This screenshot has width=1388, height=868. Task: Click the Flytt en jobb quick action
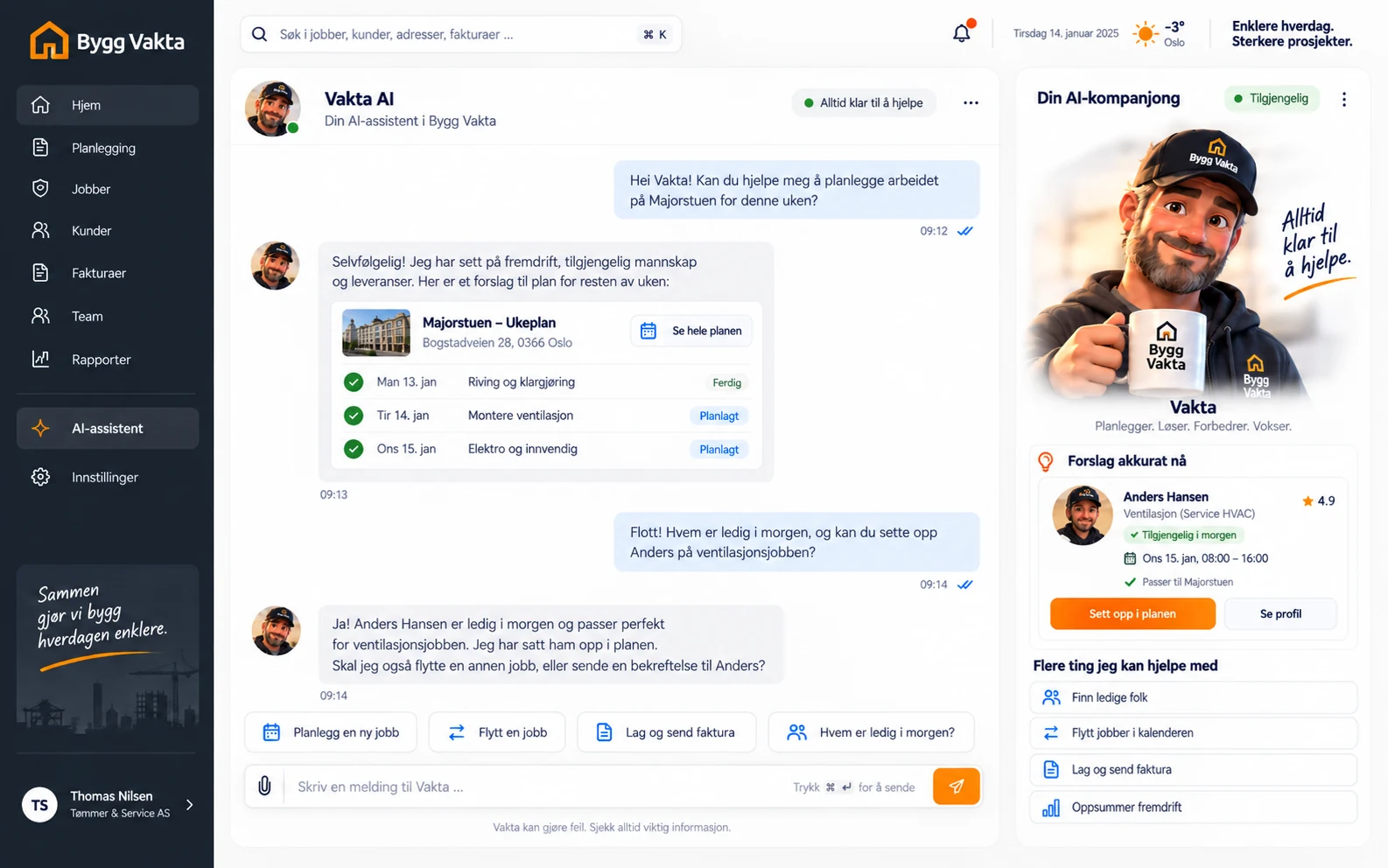point(497,732)
